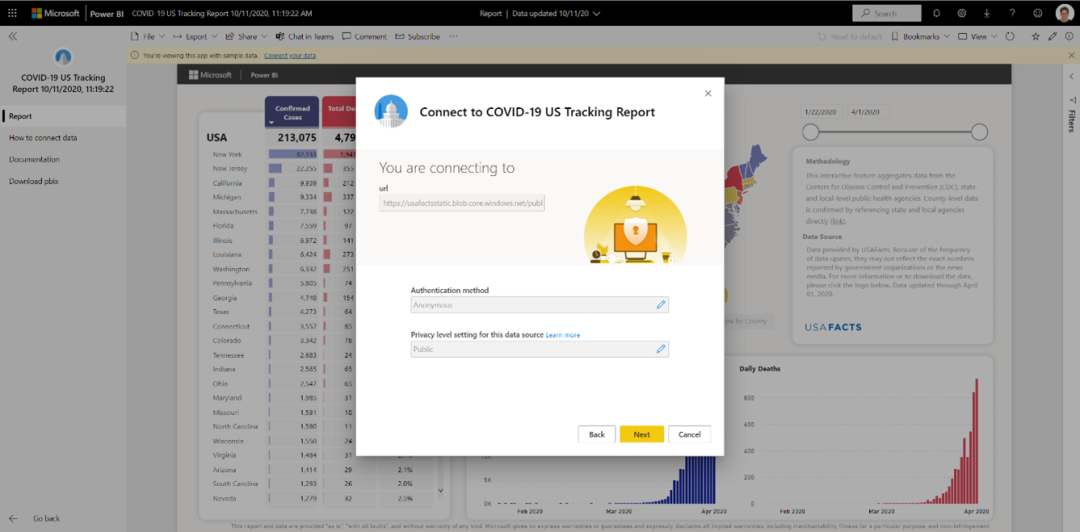Image resolution: width=1080 pixels, height=532 pixels.
Task: Open the Share dropdown
Action: point(247,37)
